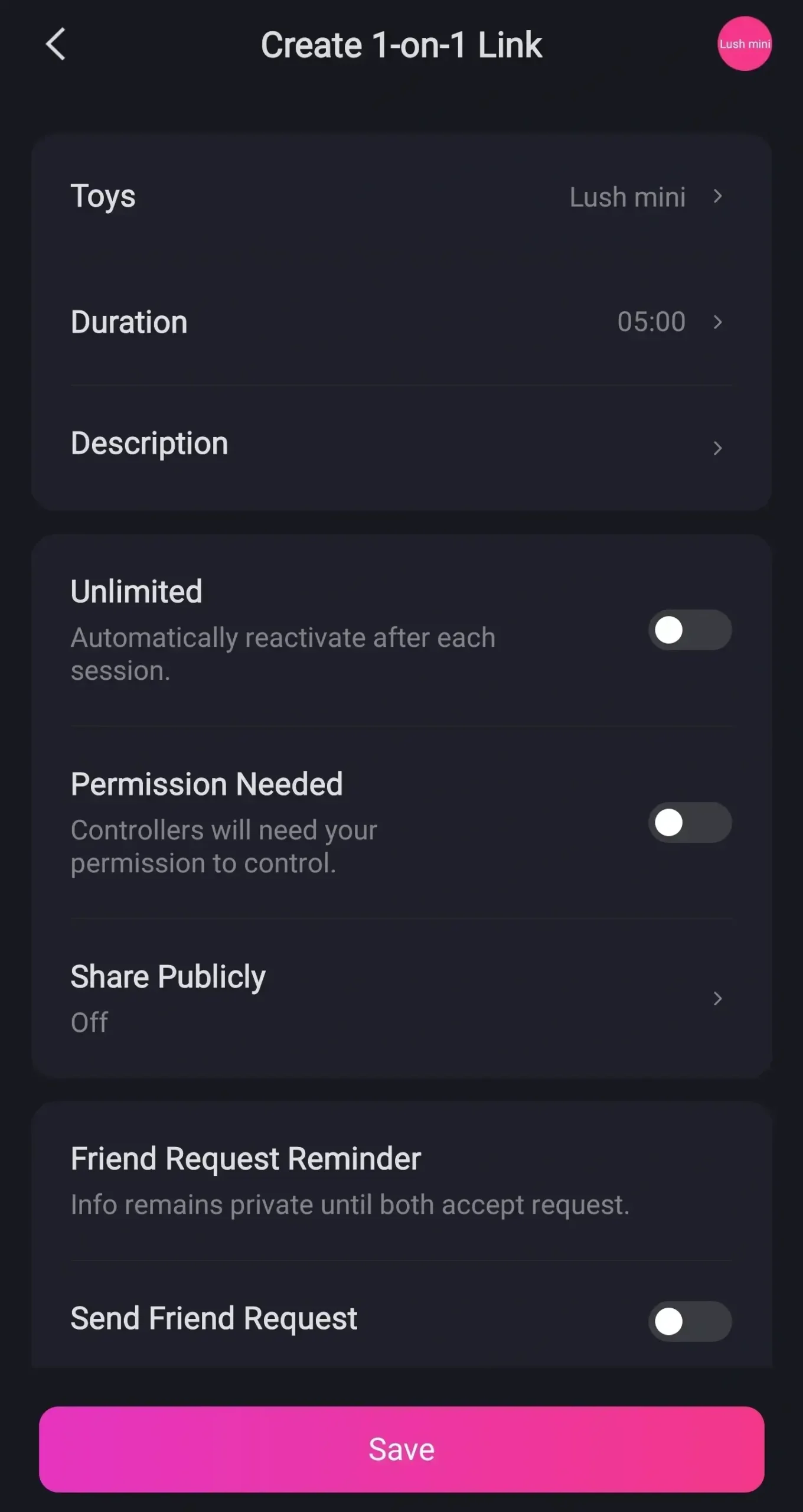
Task: Expand the Toys chevron arrow
Action: pyautogui.click(x=717, y=197)
